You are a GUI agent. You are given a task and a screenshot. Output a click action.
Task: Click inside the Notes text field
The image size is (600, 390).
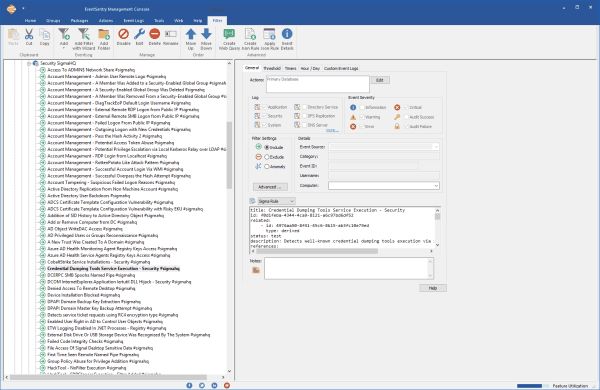click(349, 268)
